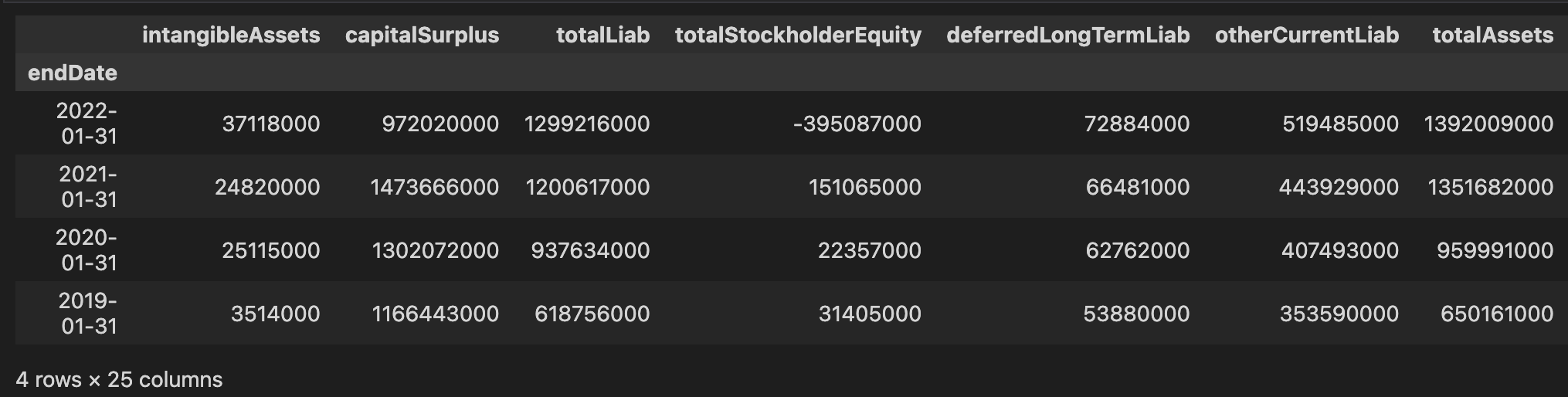Click the deferredLongTermLiab column header
The image size is (1568, 397).
coord(1067,35)
